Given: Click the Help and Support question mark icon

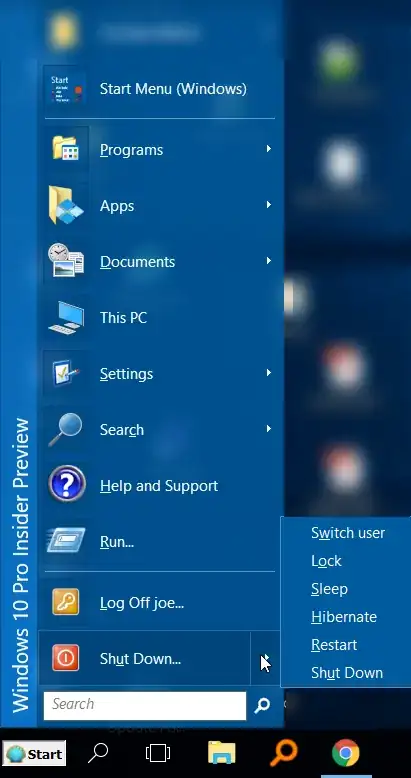Looking at the screenshot, I should (x=67, y=484).
